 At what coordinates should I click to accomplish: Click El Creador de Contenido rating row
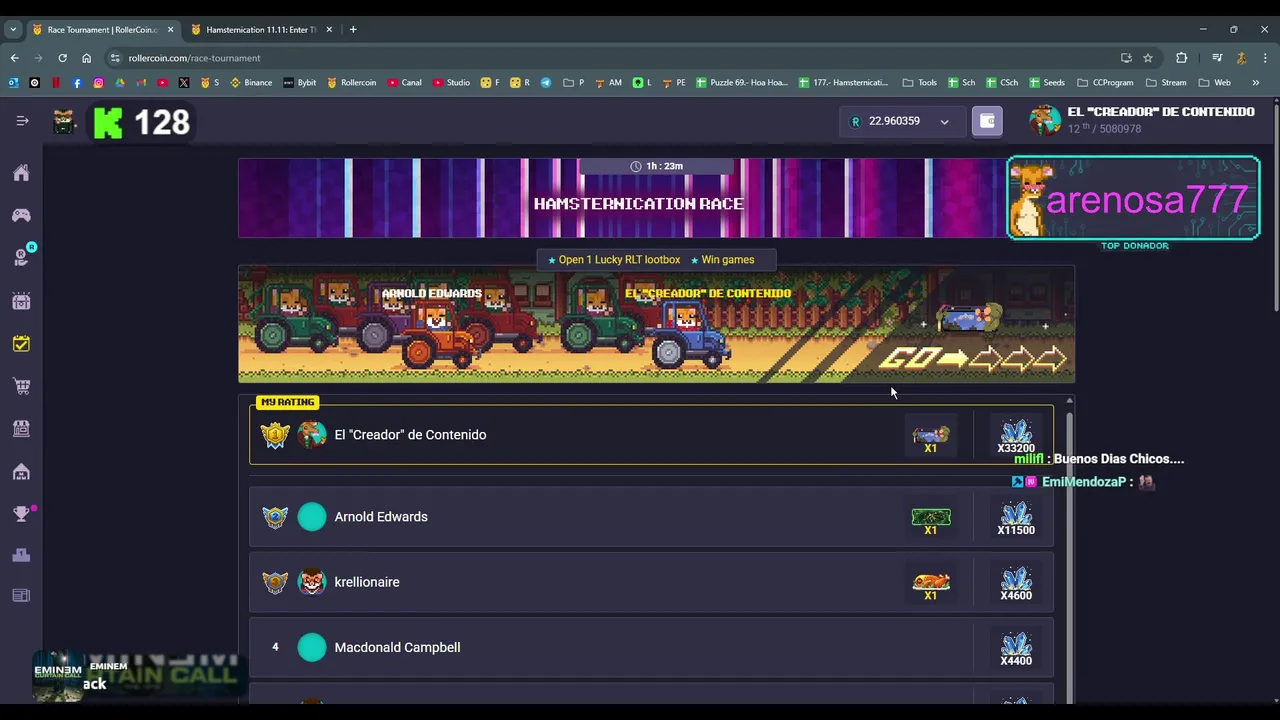click(x=651, y=435)
